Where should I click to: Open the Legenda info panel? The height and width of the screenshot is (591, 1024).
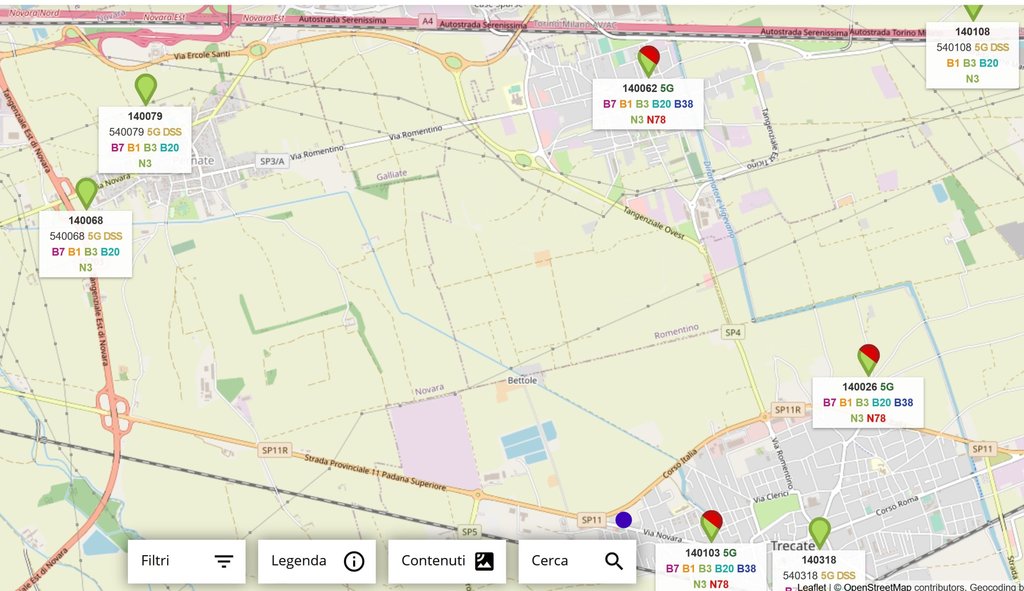317,561
